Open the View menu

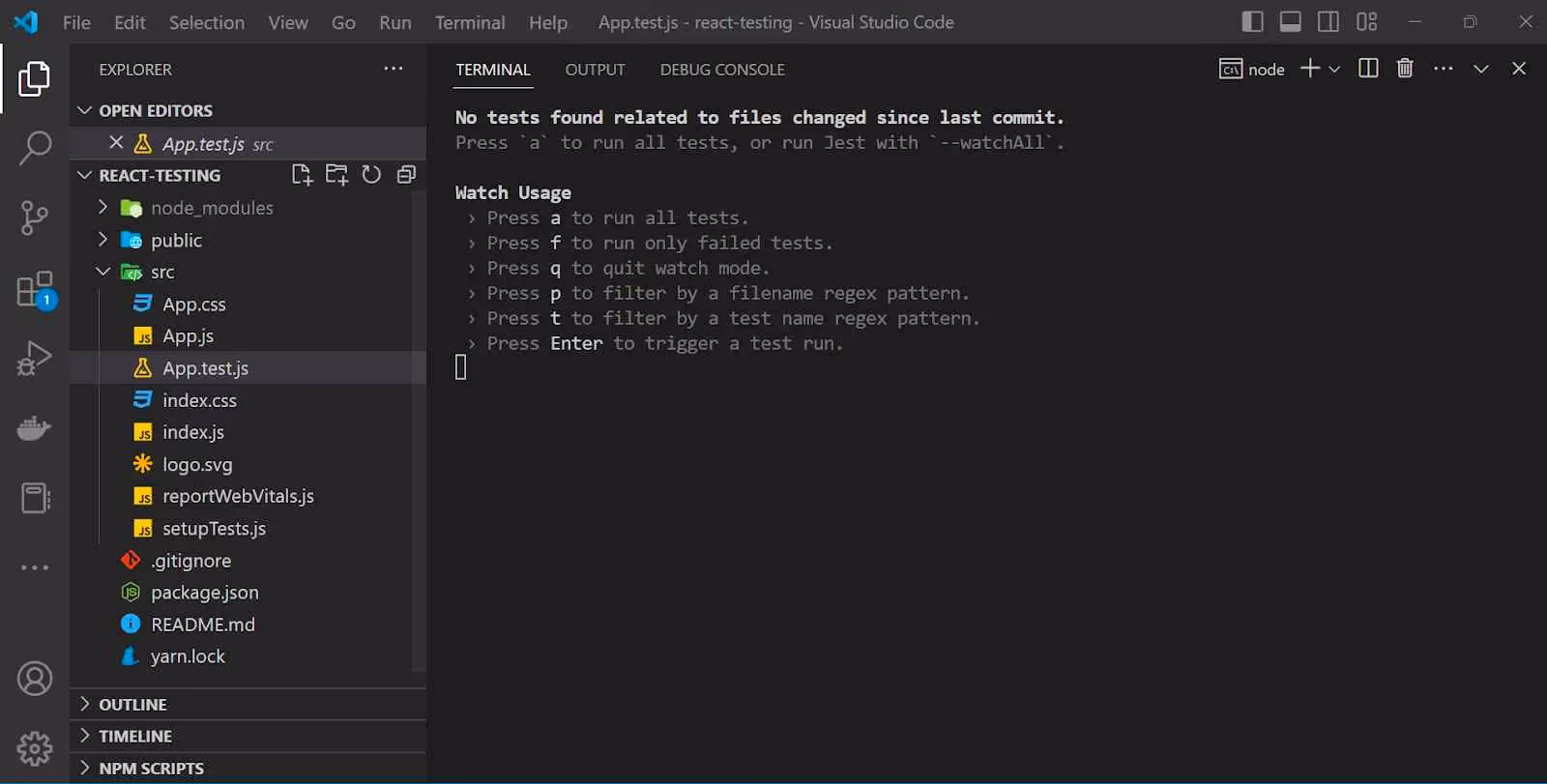click(288, 22)
